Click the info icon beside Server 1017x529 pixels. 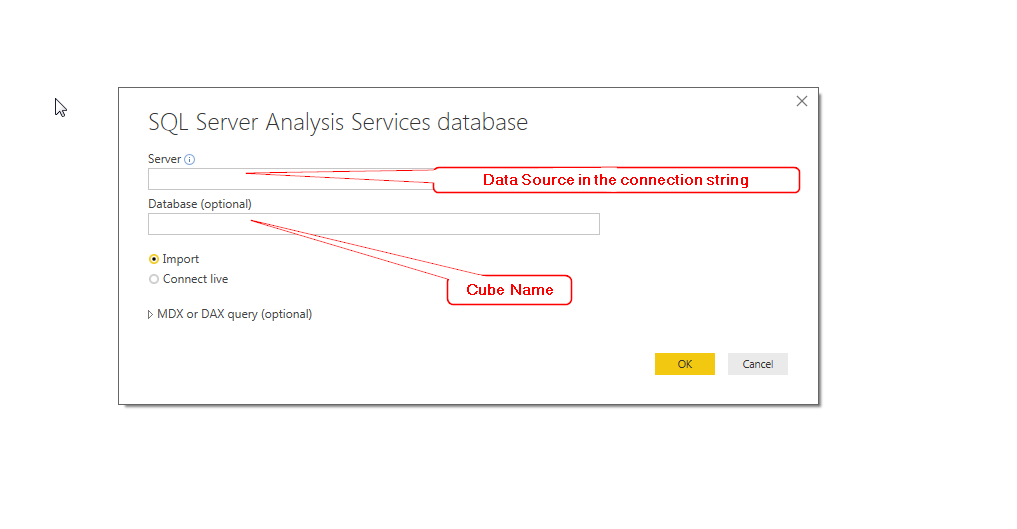pos(189,159)
